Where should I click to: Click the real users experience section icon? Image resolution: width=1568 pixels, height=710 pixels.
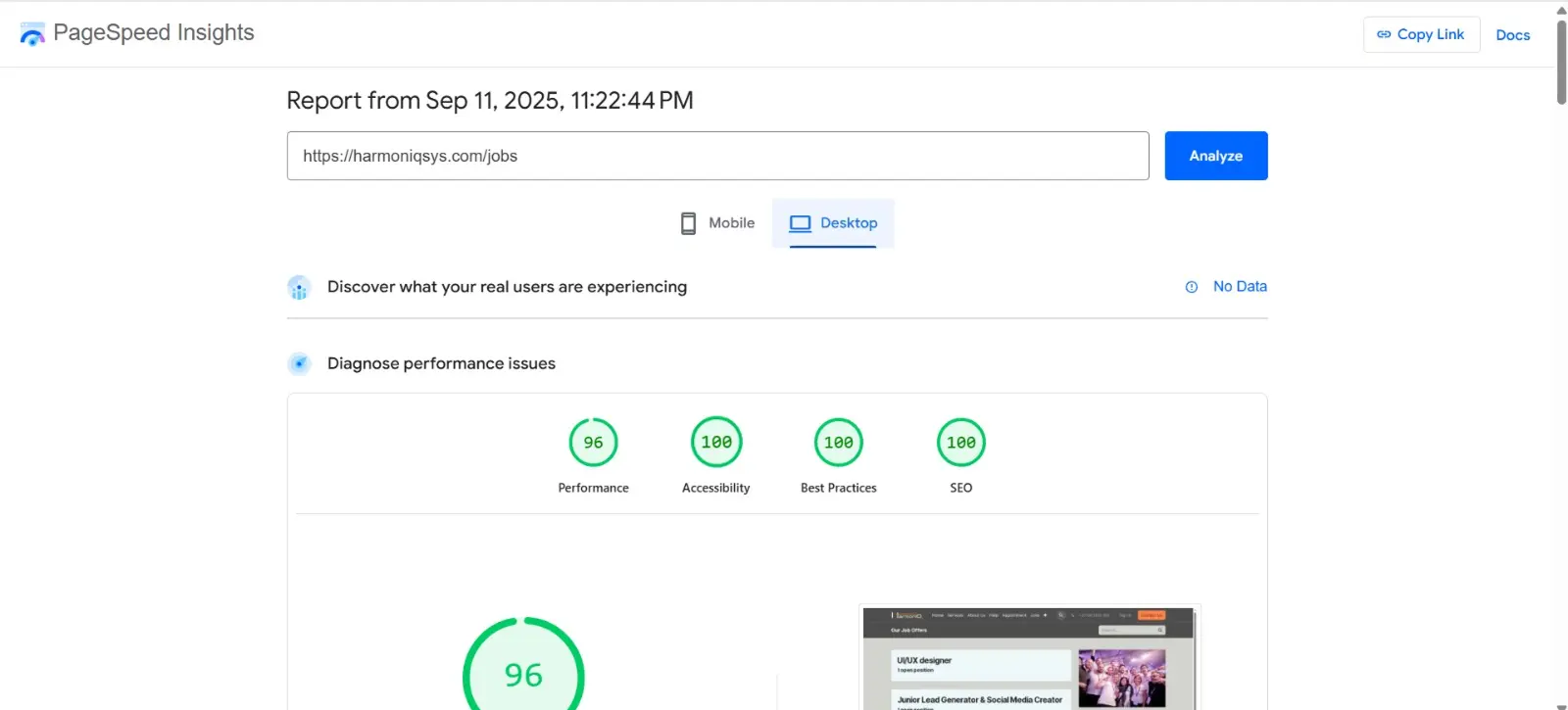(x=299, y=287)
